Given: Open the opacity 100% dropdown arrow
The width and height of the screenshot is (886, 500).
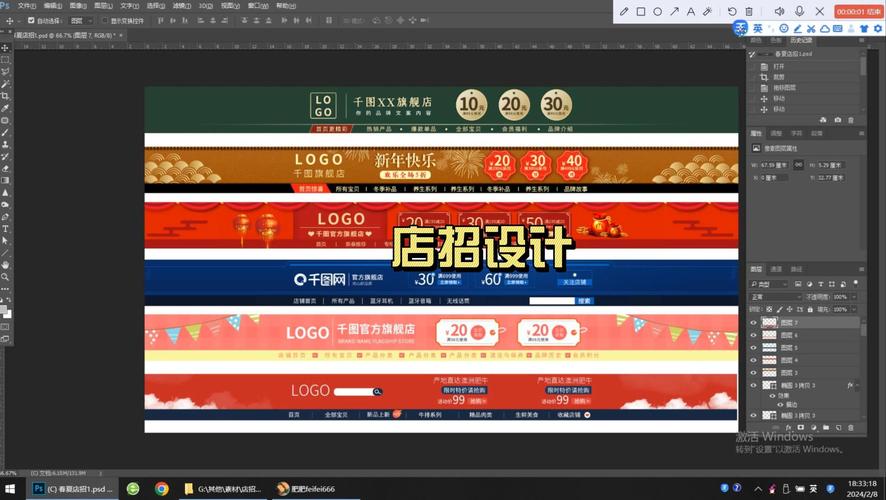Looking at the screenshot, I should (854, 297).
